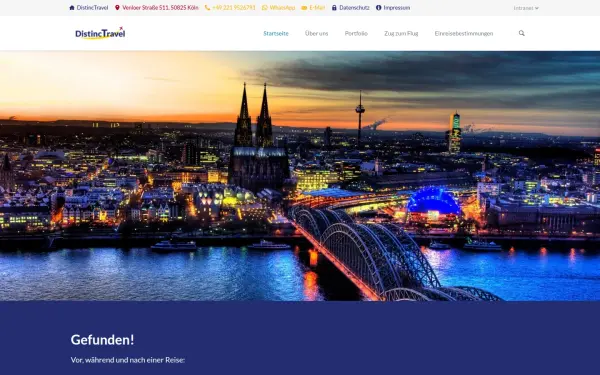Click the Cologne skyline hero image
600x375 pixels.
click(300, 176)
